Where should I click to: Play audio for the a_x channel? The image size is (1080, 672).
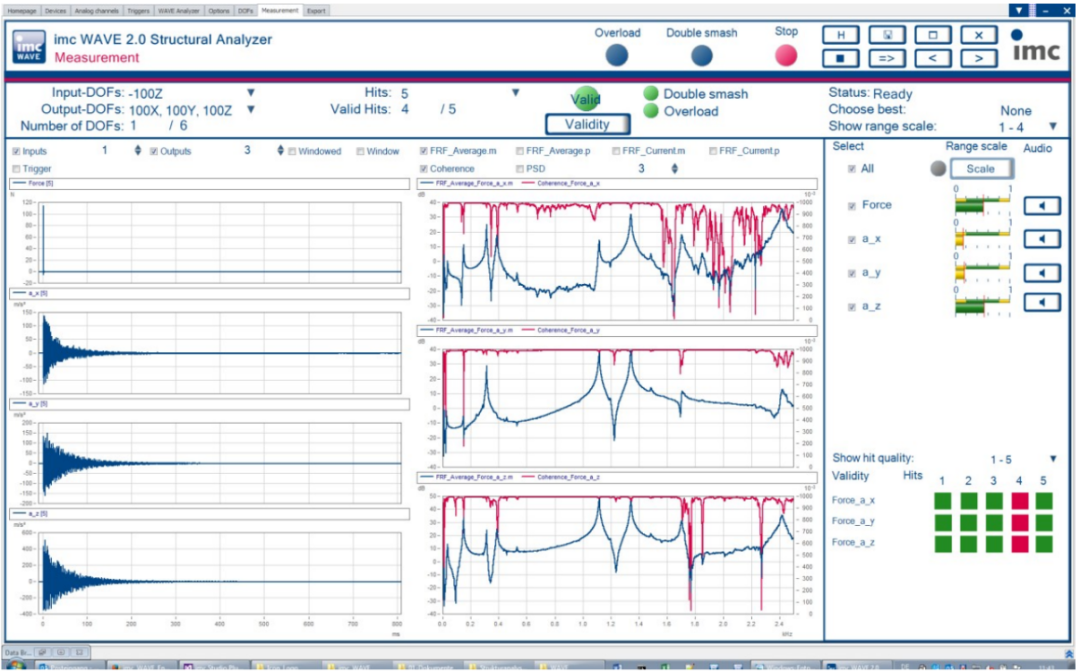(1041, 239)
